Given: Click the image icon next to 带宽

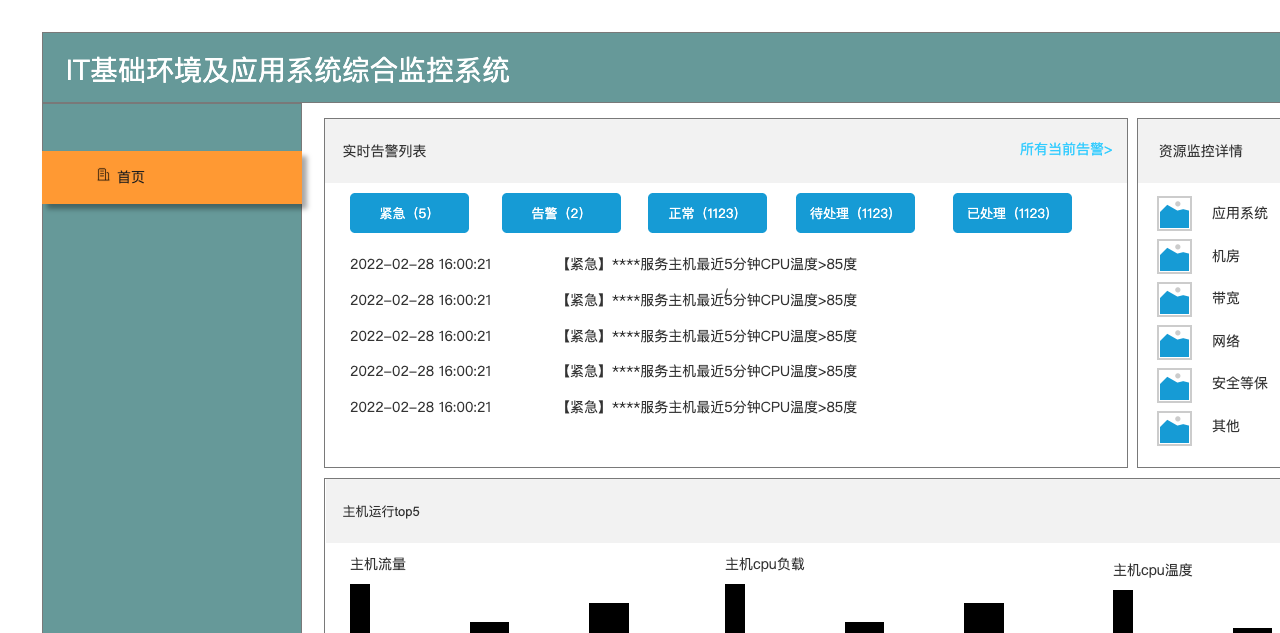Looking at the screenshot, I should point(1174,299).
